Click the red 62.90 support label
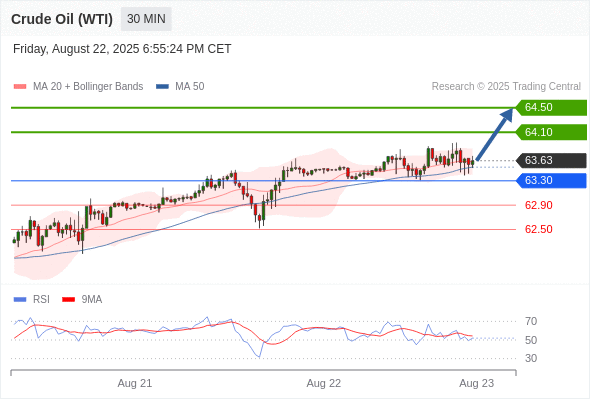This screenshot has width=590, height=400. click(538, 205)
